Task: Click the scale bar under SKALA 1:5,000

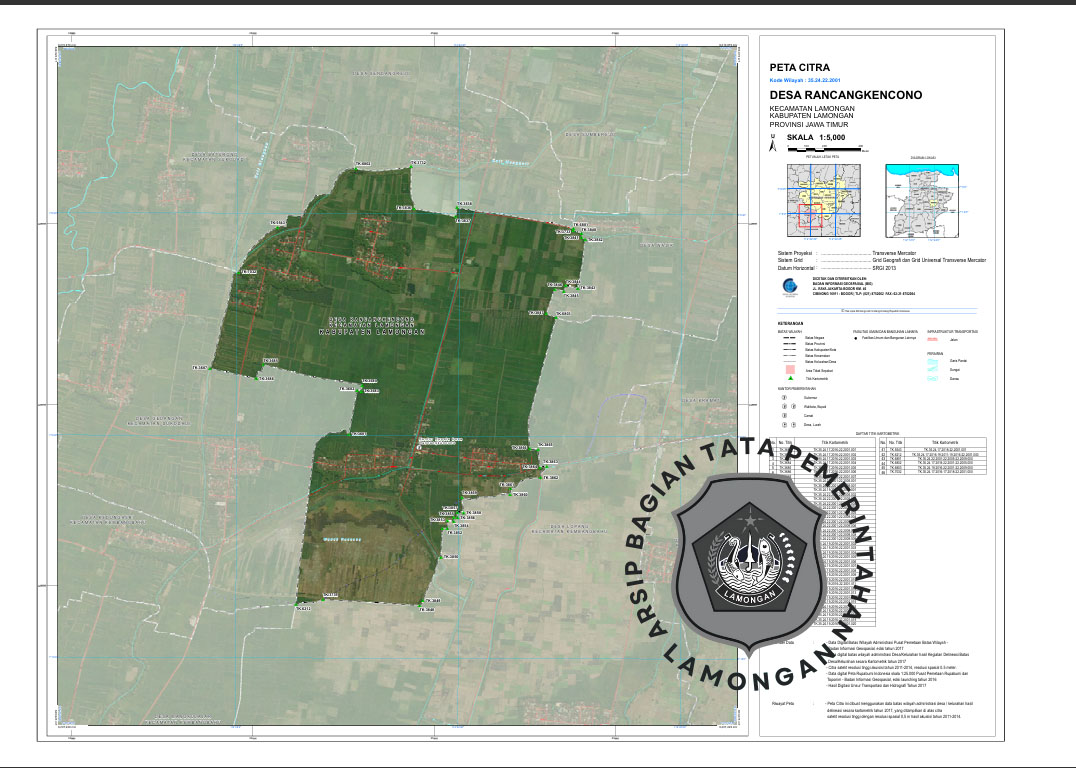Action: (810, 148)
